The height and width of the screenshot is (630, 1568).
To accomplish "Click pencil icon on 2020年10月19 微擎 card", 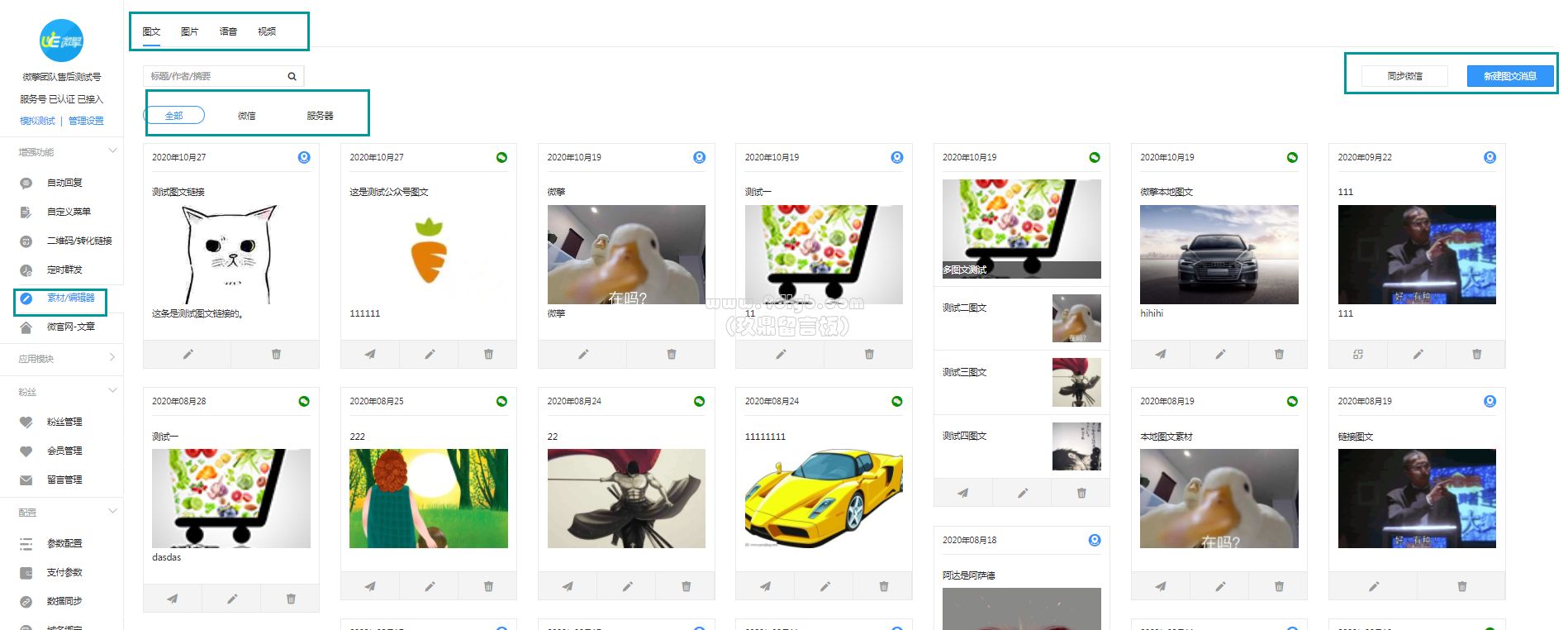I will (x=583, y=355).
